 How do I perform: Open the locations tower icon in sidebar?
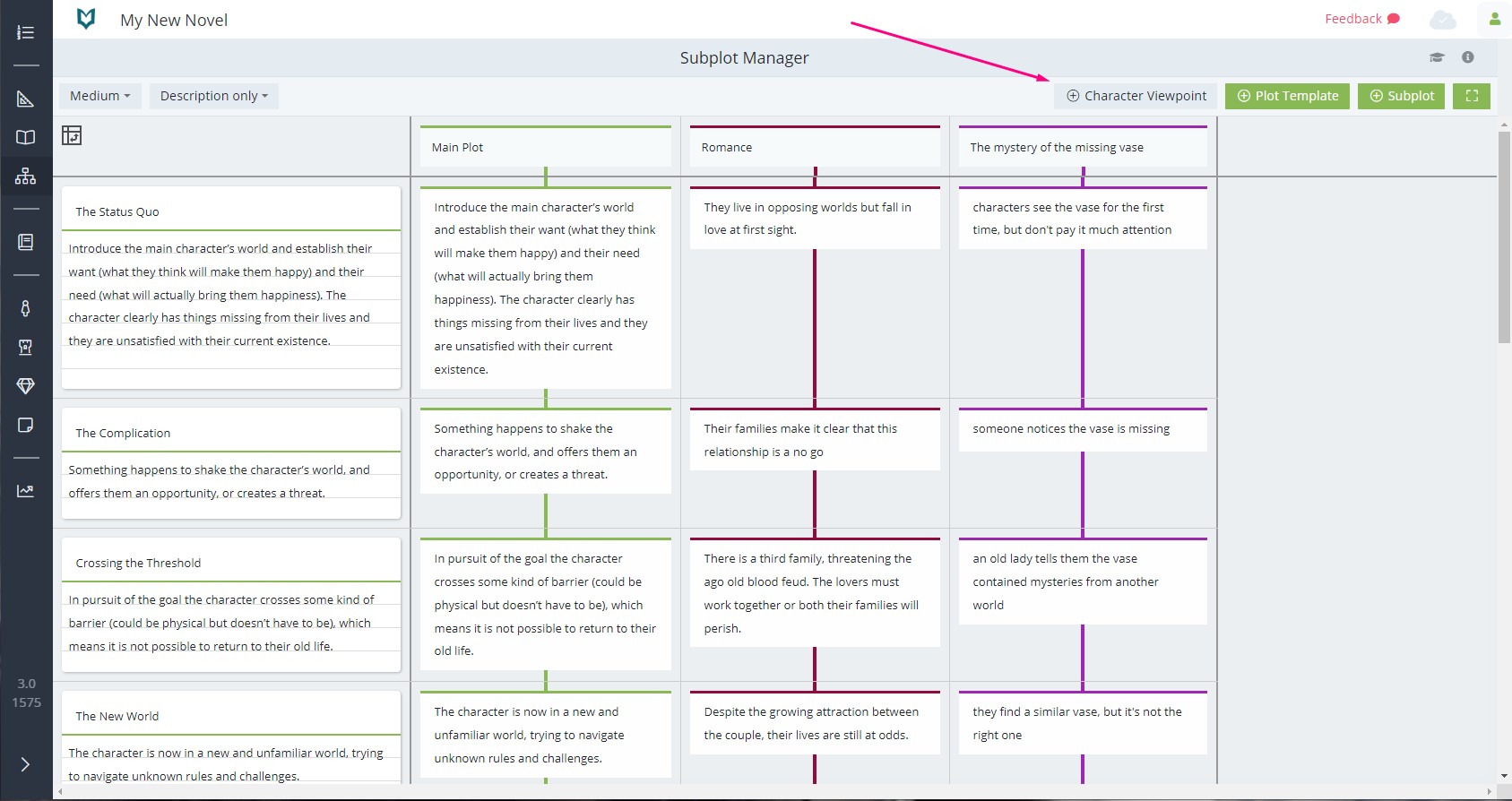tap(26, 347)
